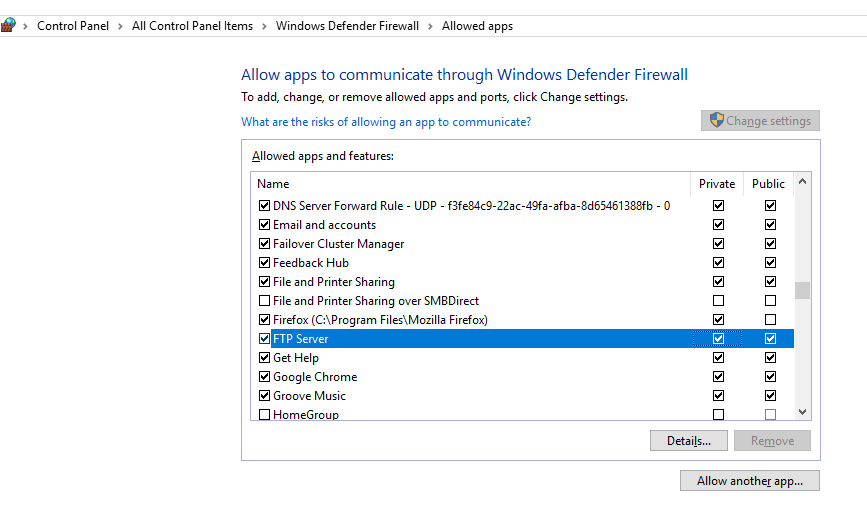Expand the chevron after Control Panel breadcrumb
The image size is (867, 518).
pyautogui.click(x=122, y=26)
